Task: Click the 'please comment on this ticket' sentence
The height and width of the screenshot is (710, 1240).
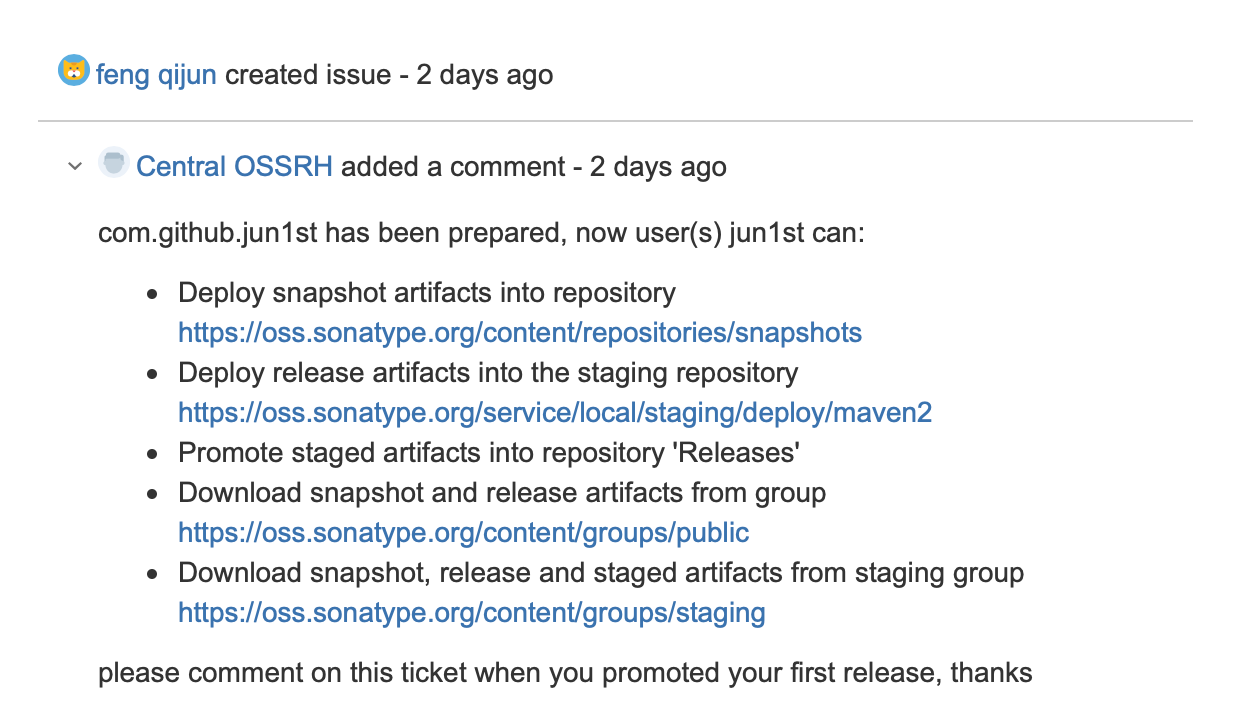Action: pyautogui.click(x=565, y=672)
